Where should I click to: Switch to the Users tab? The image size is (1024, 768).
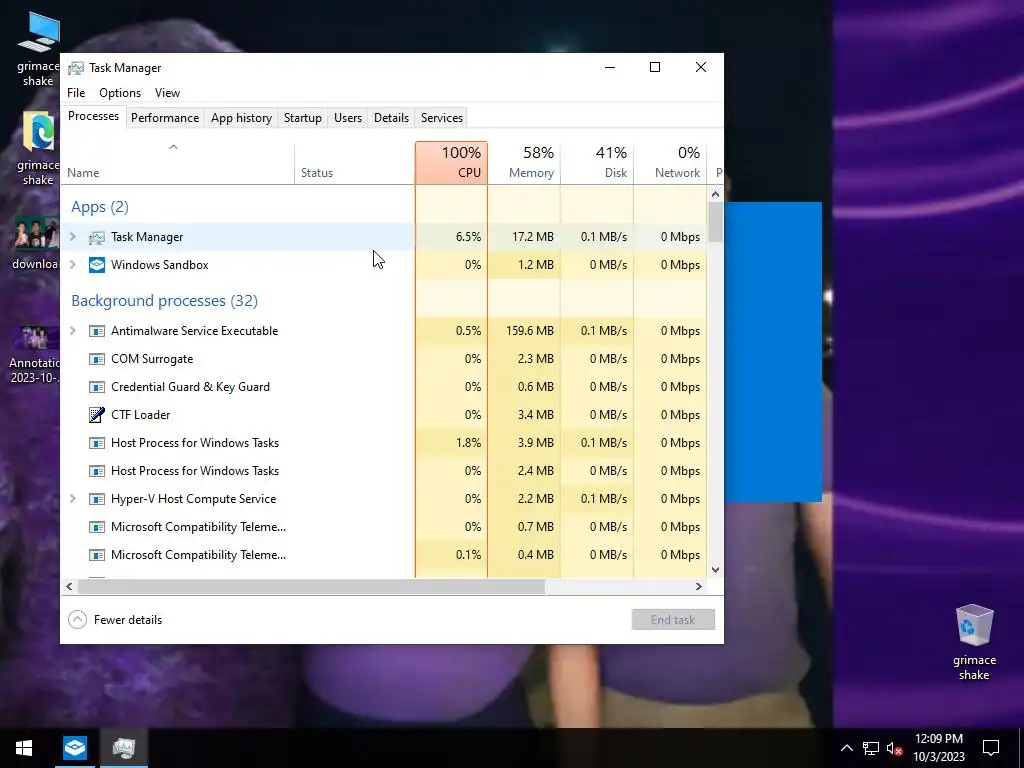(x=347, y=118)
